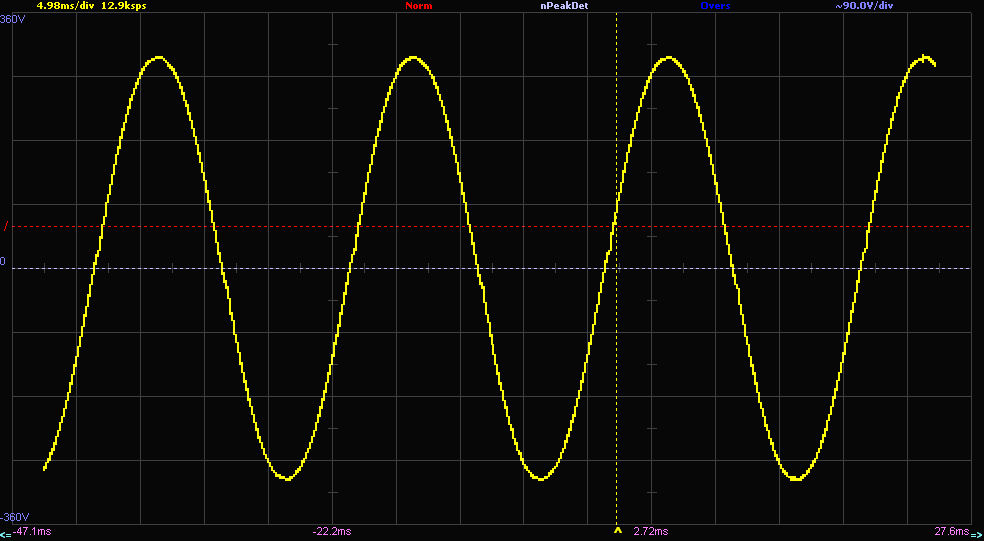Open the 4.98ms/div timebase setting

pos(66,6)
